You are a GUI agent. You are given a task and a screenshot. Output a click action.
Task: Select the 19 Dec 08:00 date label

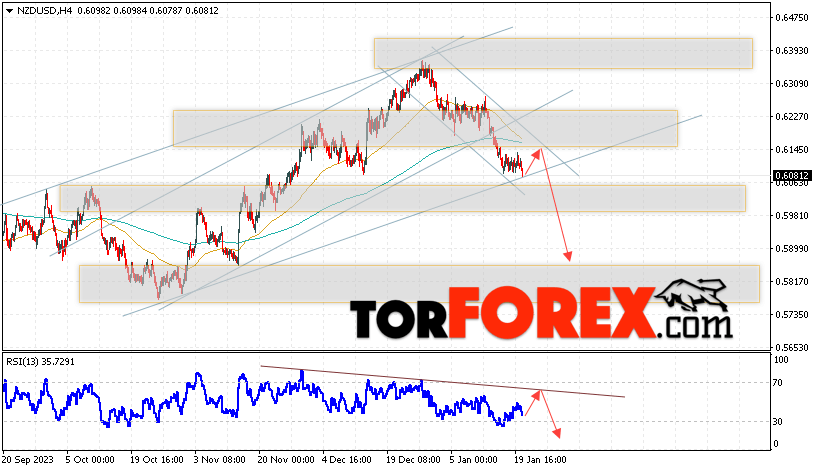coord(413,460)
